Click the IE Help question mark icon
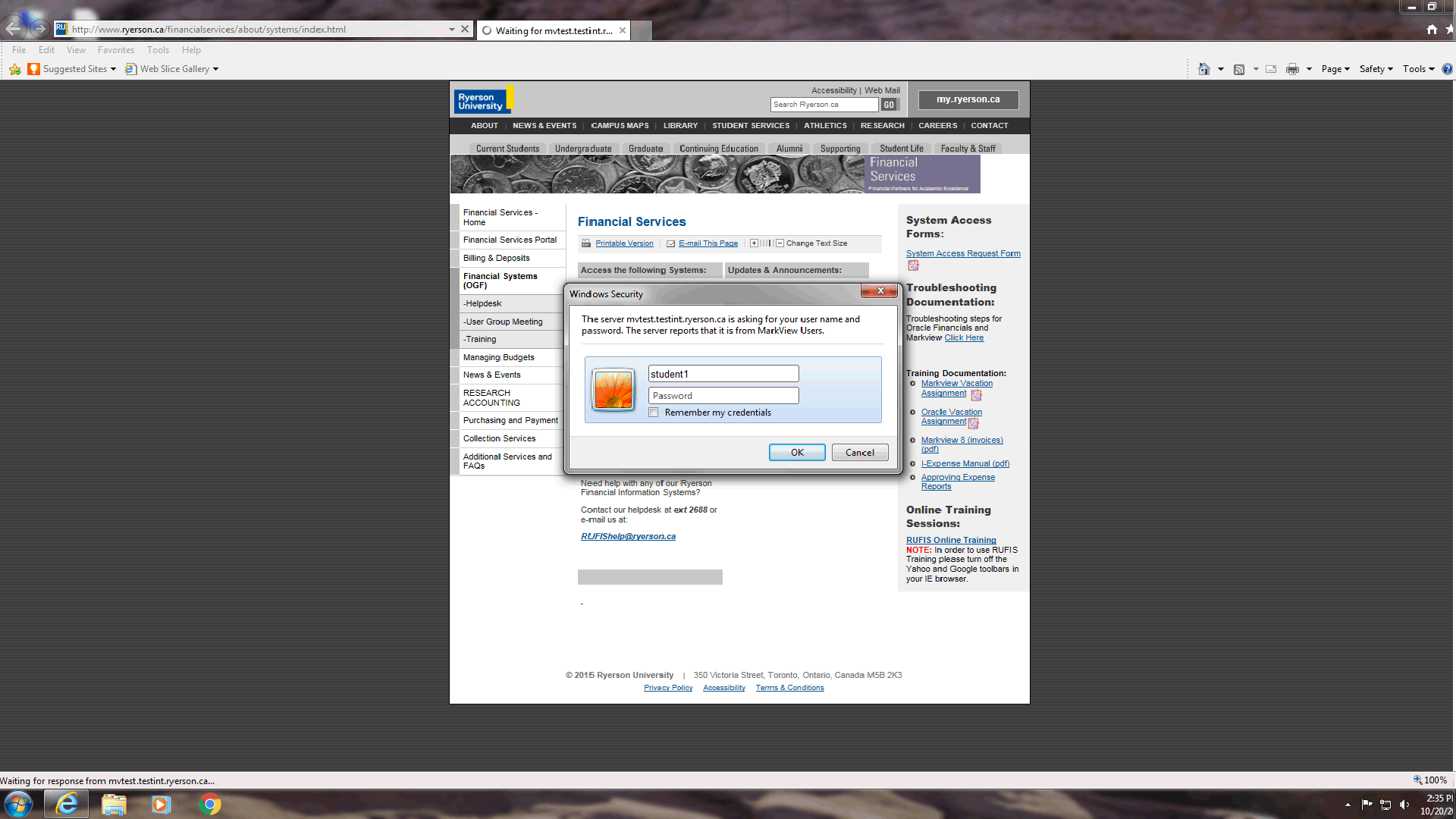Viewport: 1456px width, 819px height. [1447, 69]
